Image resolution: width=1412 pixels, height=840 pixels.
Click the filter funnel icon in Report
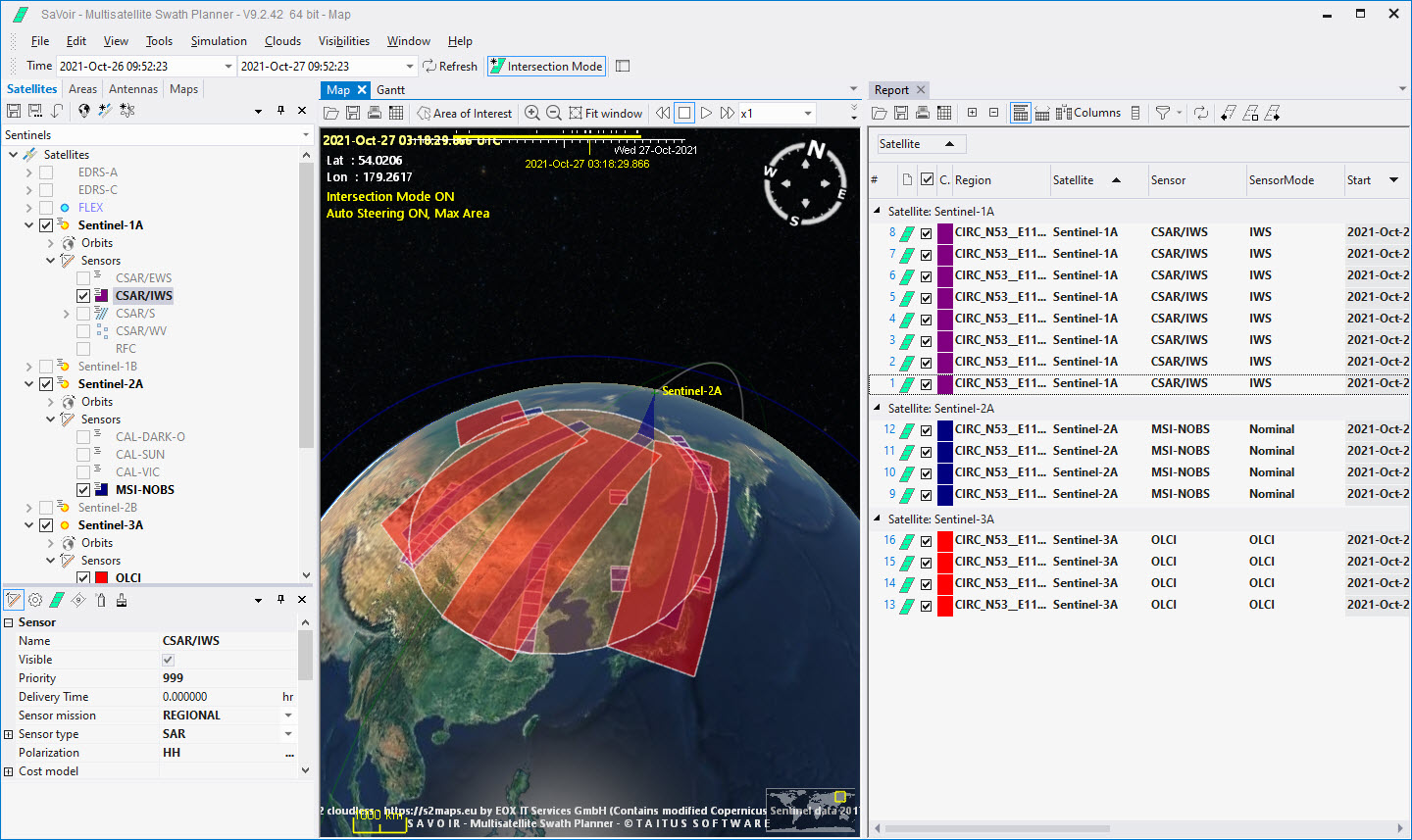[1162, 114]
